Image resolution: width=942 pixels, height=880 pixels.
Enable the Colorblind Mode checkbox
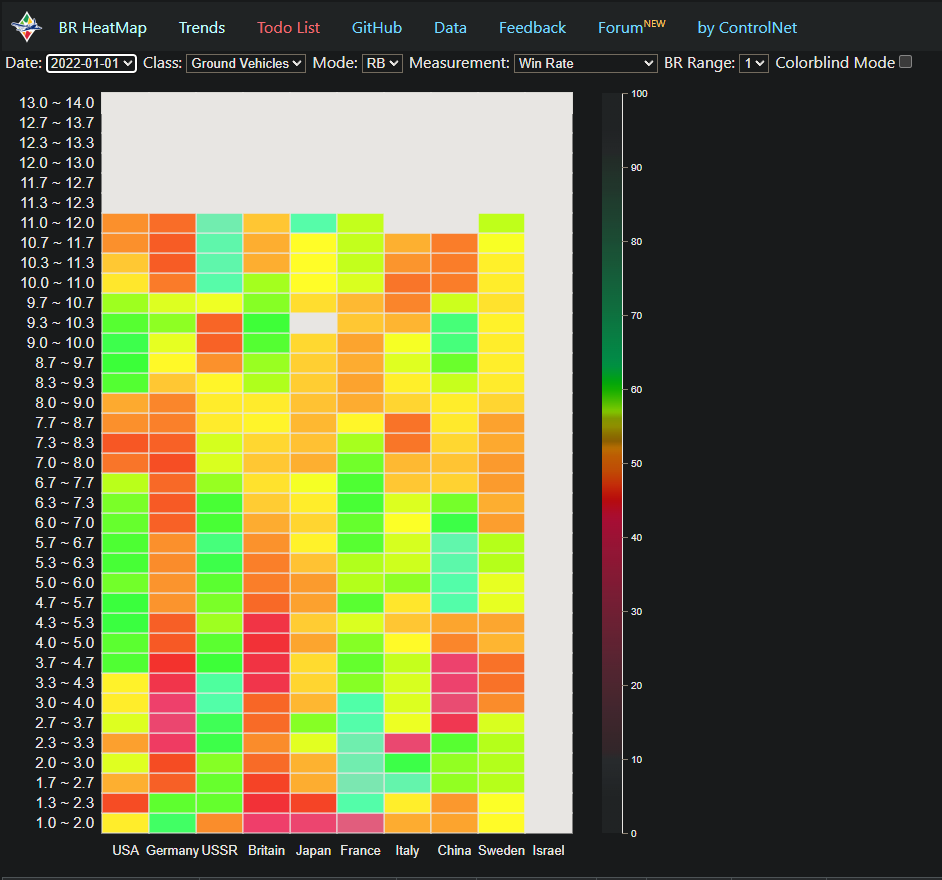pyautogui.click(x=905, y=62)
